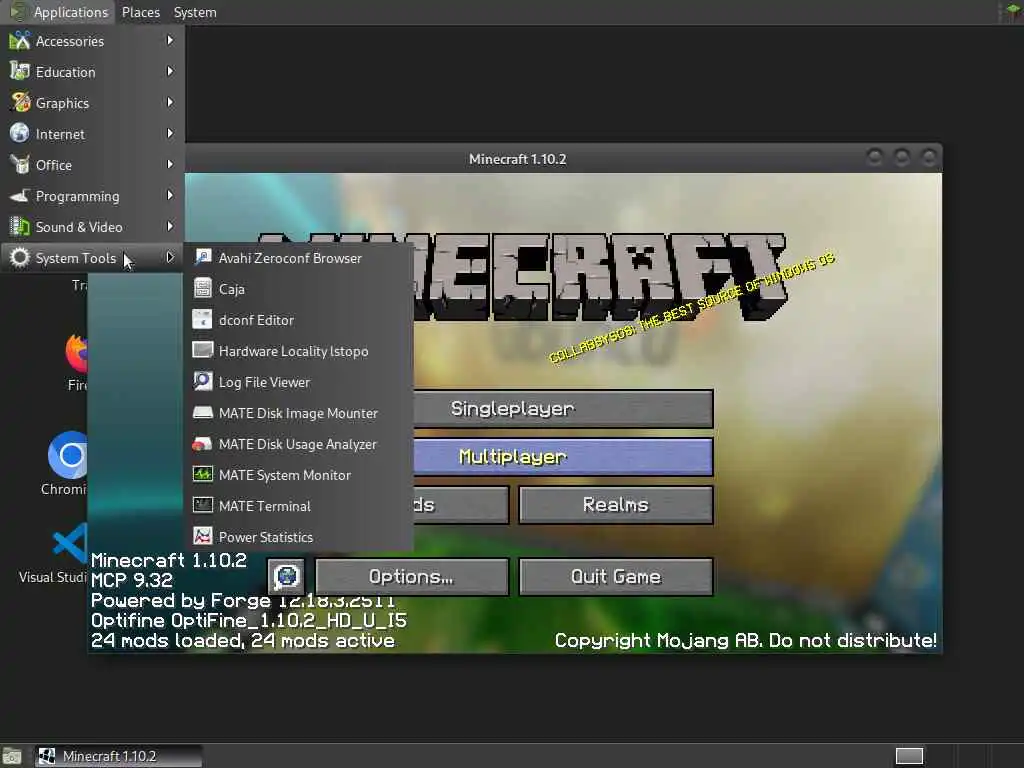
Task: Click the Power Statistics icon
Action: 203,536
